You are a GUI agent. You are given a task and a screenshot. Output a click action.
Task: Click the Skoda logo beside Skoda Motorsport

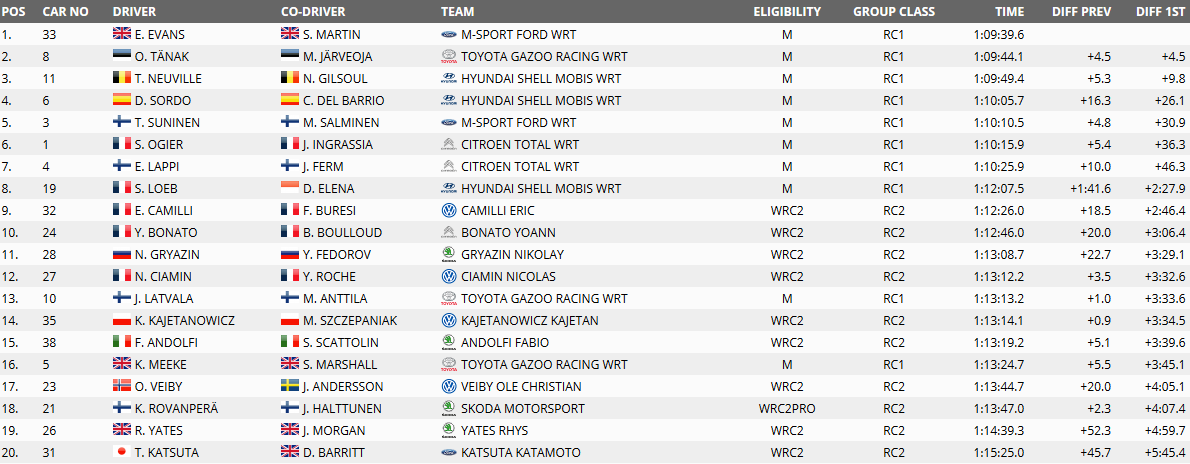pyautogui.click(x=448, y=409)
